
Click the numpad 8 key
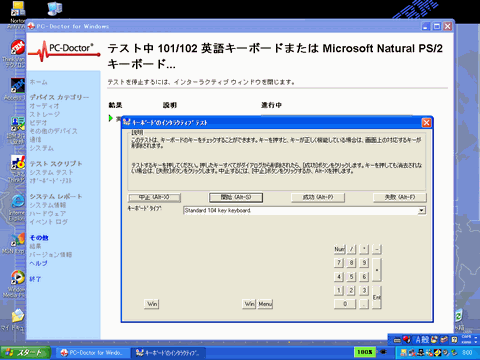tap(352, 263)
